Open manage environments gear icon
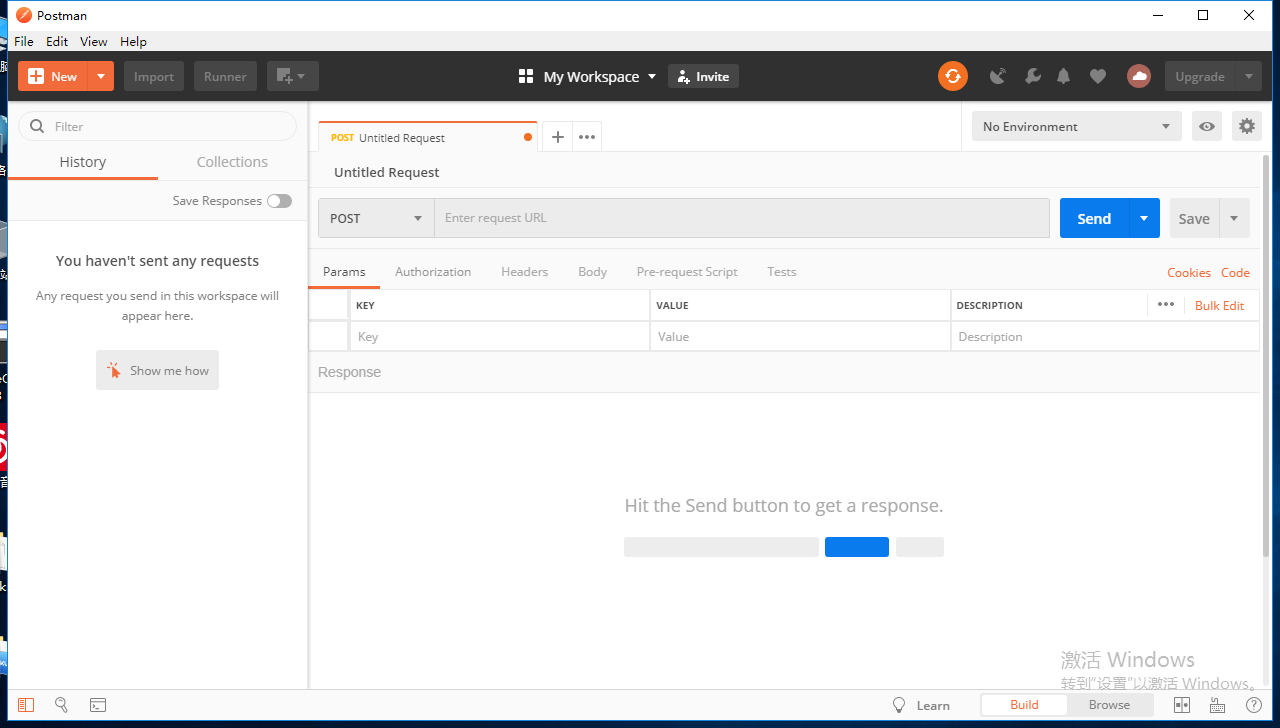Screen dimensions: 1280x728 point(1246,126)
